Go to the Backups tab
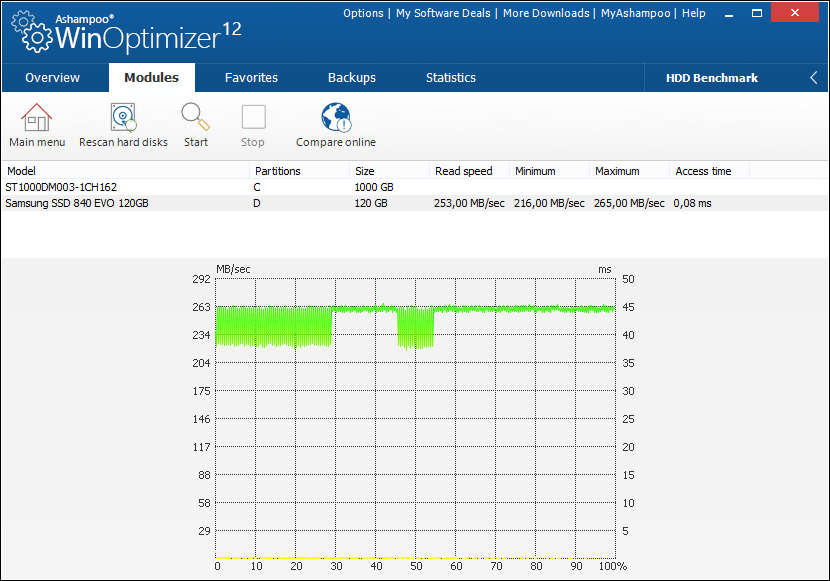Screen dimensions: 830x581 point(352,78)
